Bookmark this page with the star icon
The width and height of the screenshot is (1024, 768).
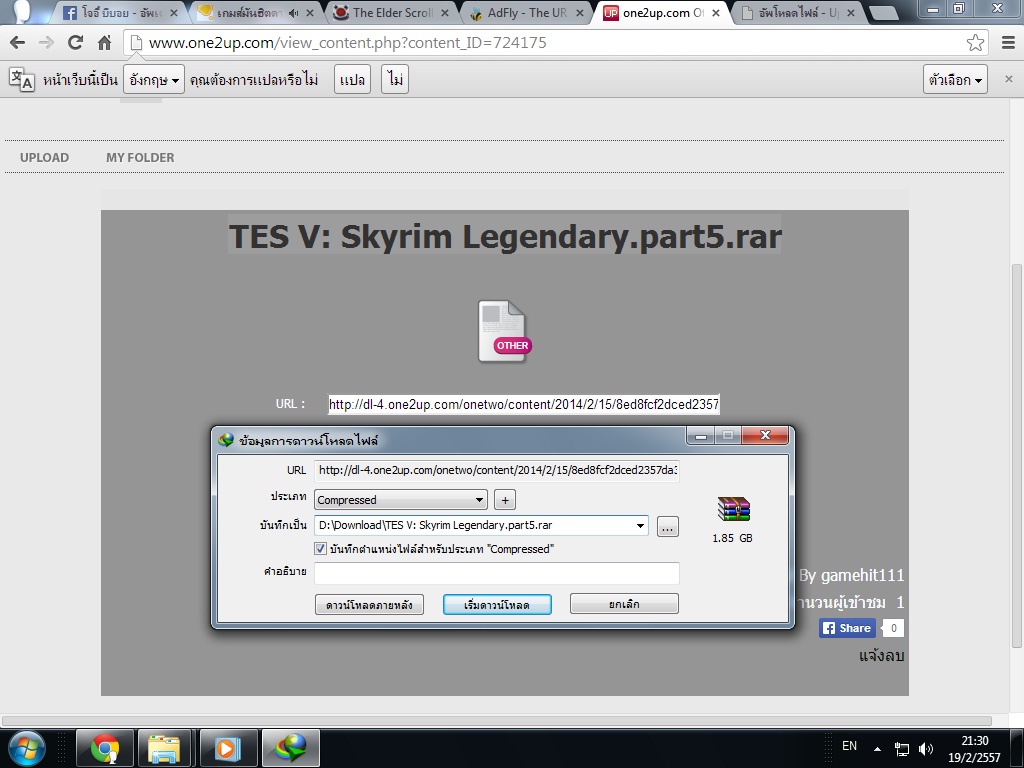click(975, 43)
